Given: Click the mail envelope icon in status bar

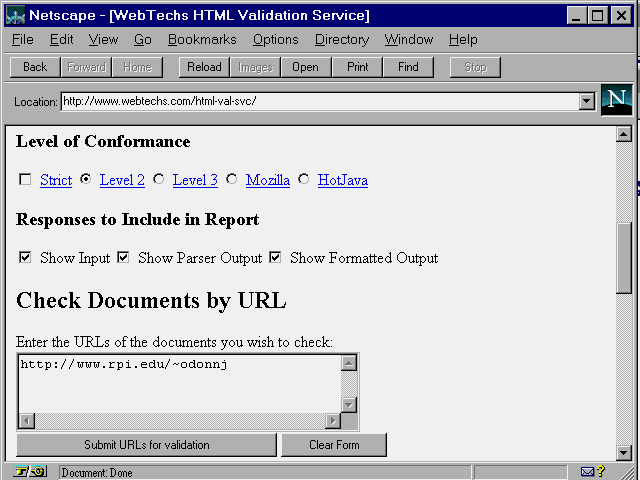Looking at the screenshot, I should (x=587, y=472).
